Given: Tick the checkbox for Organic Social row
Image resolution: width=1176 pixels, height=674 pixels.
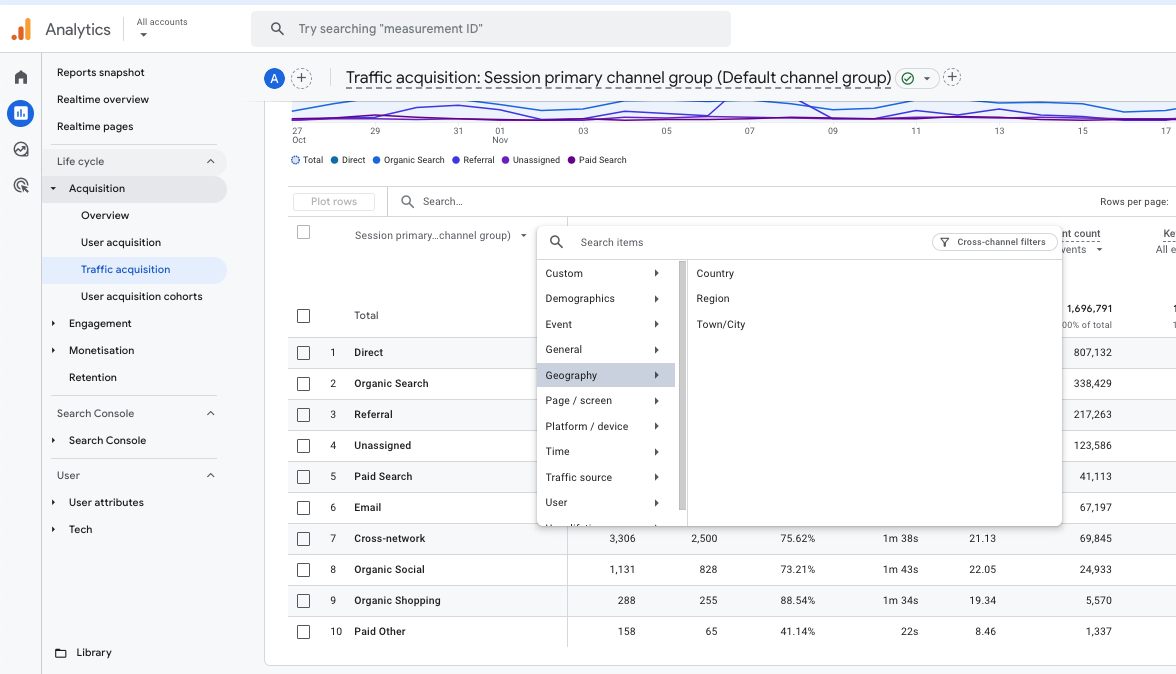Looking at the screenshot, I should 304,571.
